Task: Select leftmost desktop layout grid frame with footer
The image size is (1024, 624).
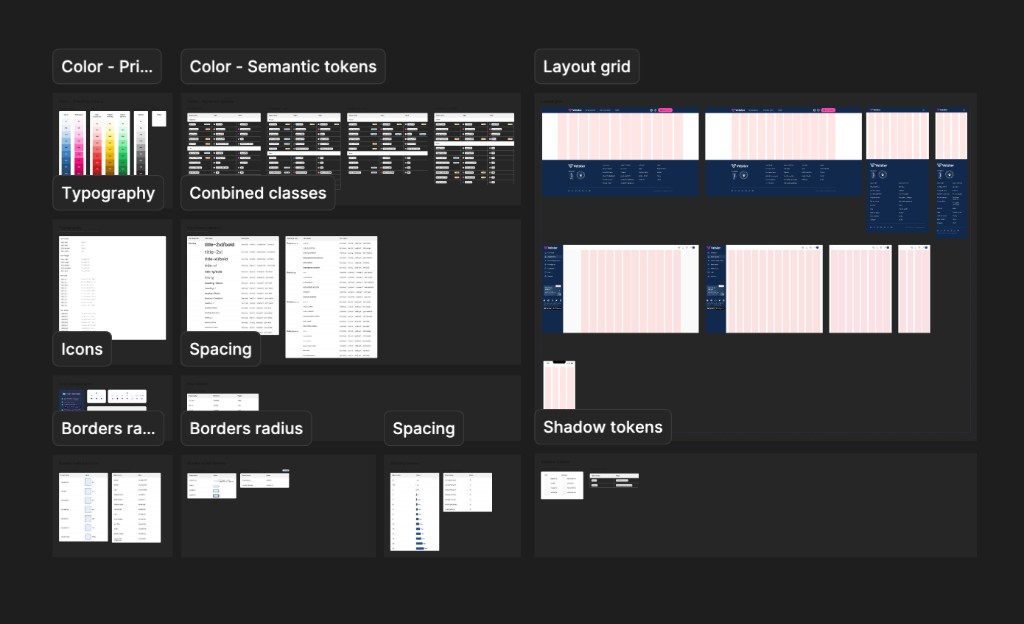Action: tap(620, 151)
